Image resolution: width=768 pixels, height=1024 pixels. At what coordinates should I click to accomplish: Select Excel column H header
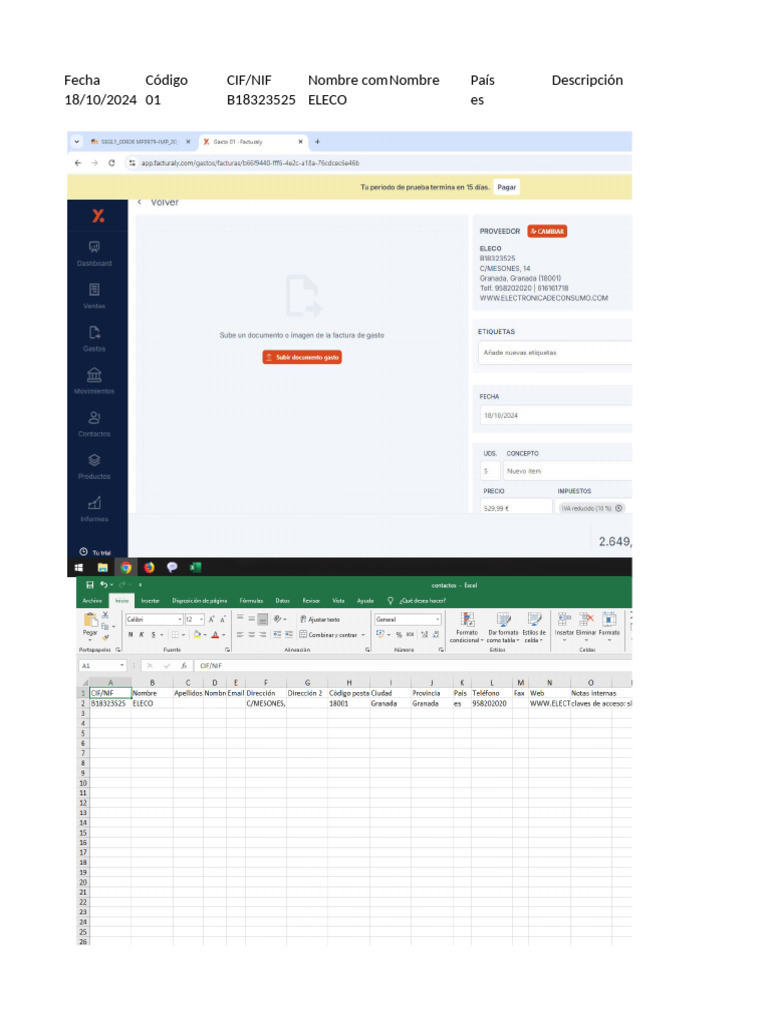pos(349,682)
